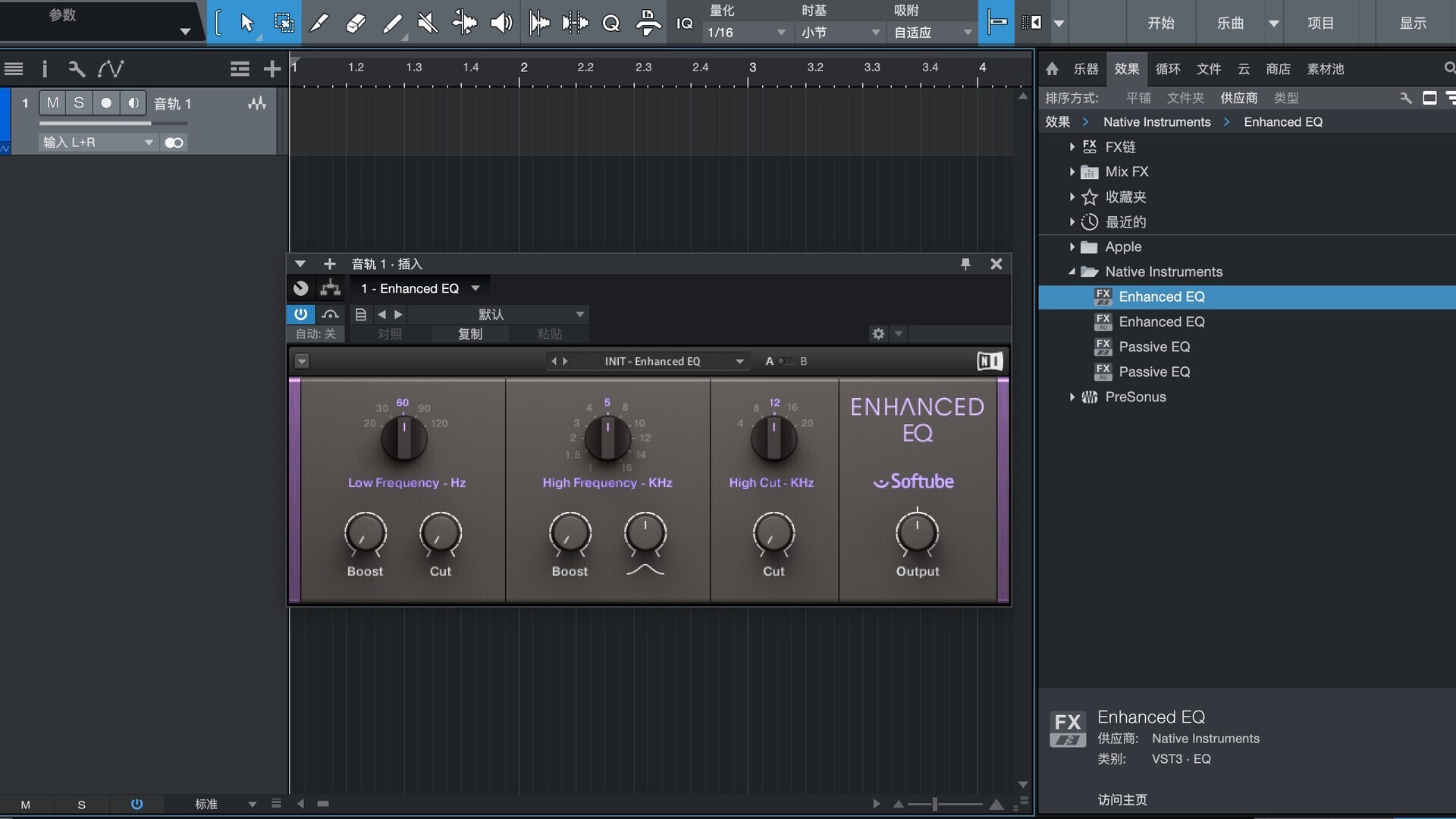Toggle A/B compare switch in Enhanced EQ

786,361
